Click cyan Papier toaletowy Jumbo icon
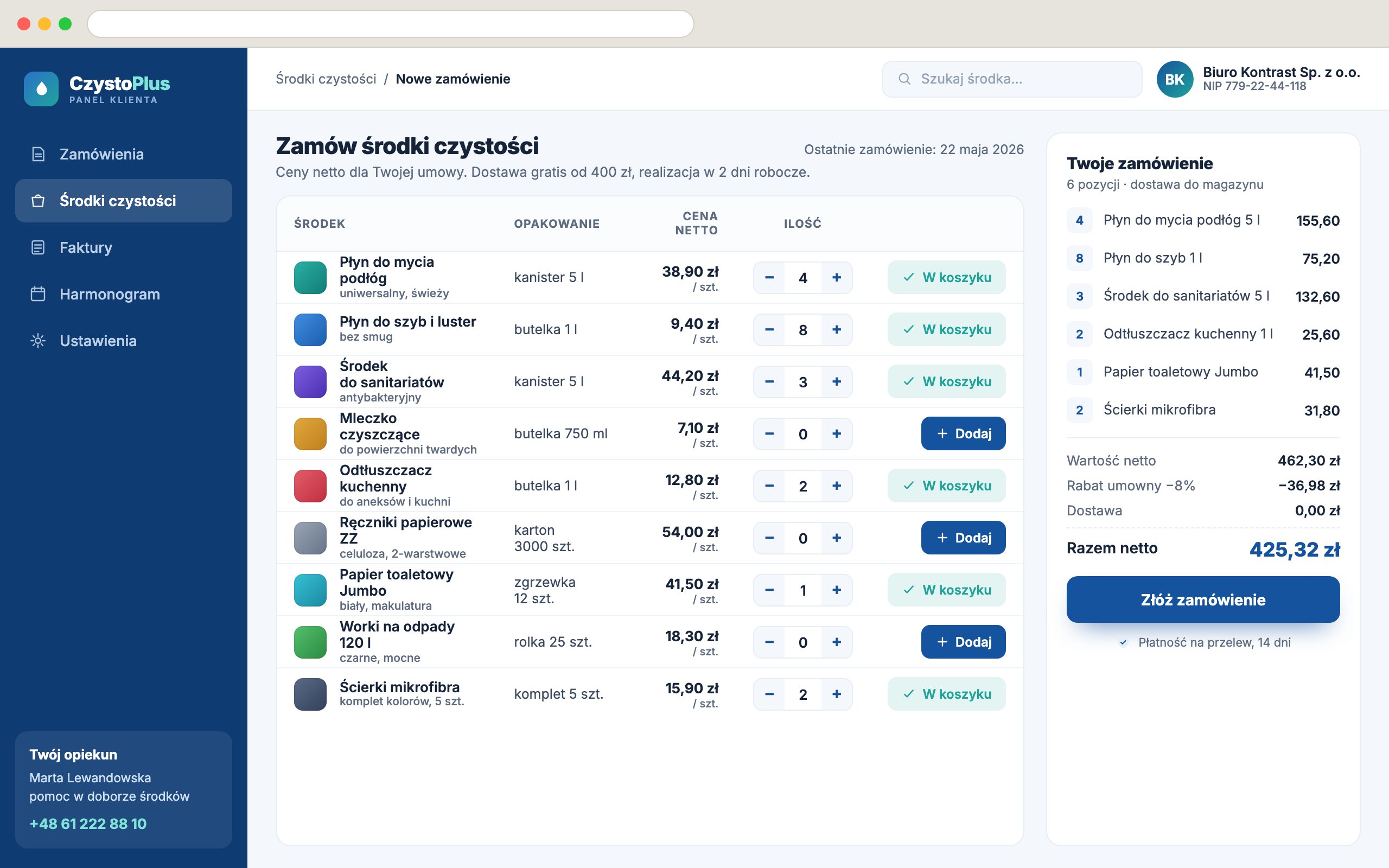The width and height of the screenshot is (1389, 868). click(x=310, y=590)
